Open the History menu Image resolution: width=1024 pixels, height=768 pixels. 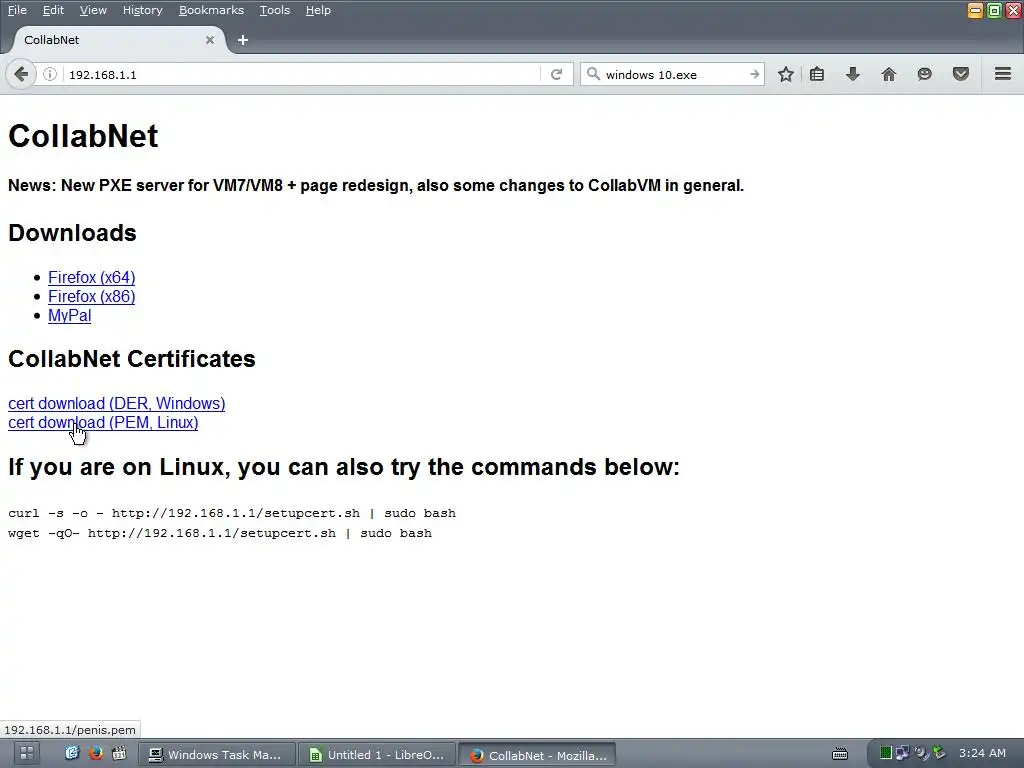142,10
